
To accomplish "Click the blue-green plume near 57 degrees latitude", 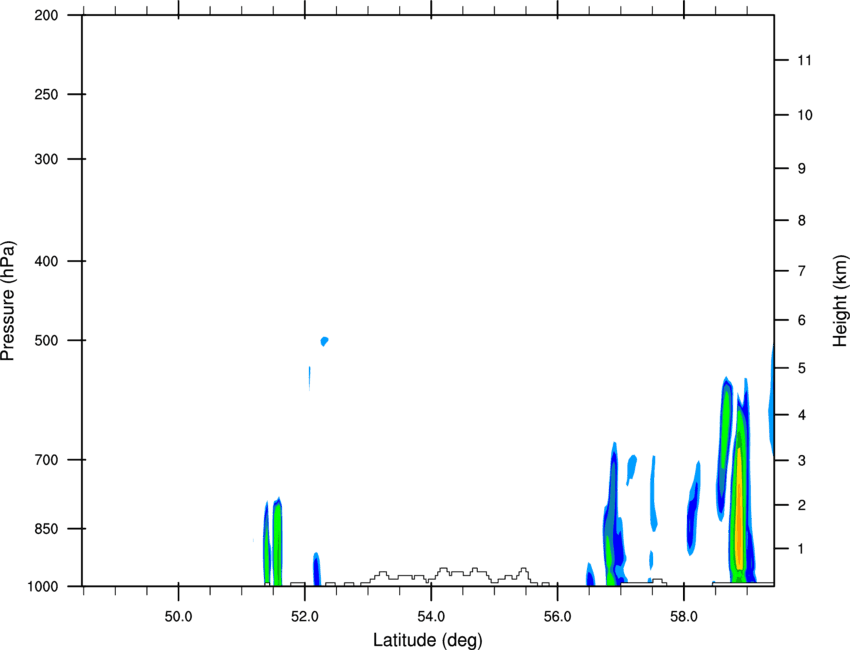I will click(x=613, y=515).
